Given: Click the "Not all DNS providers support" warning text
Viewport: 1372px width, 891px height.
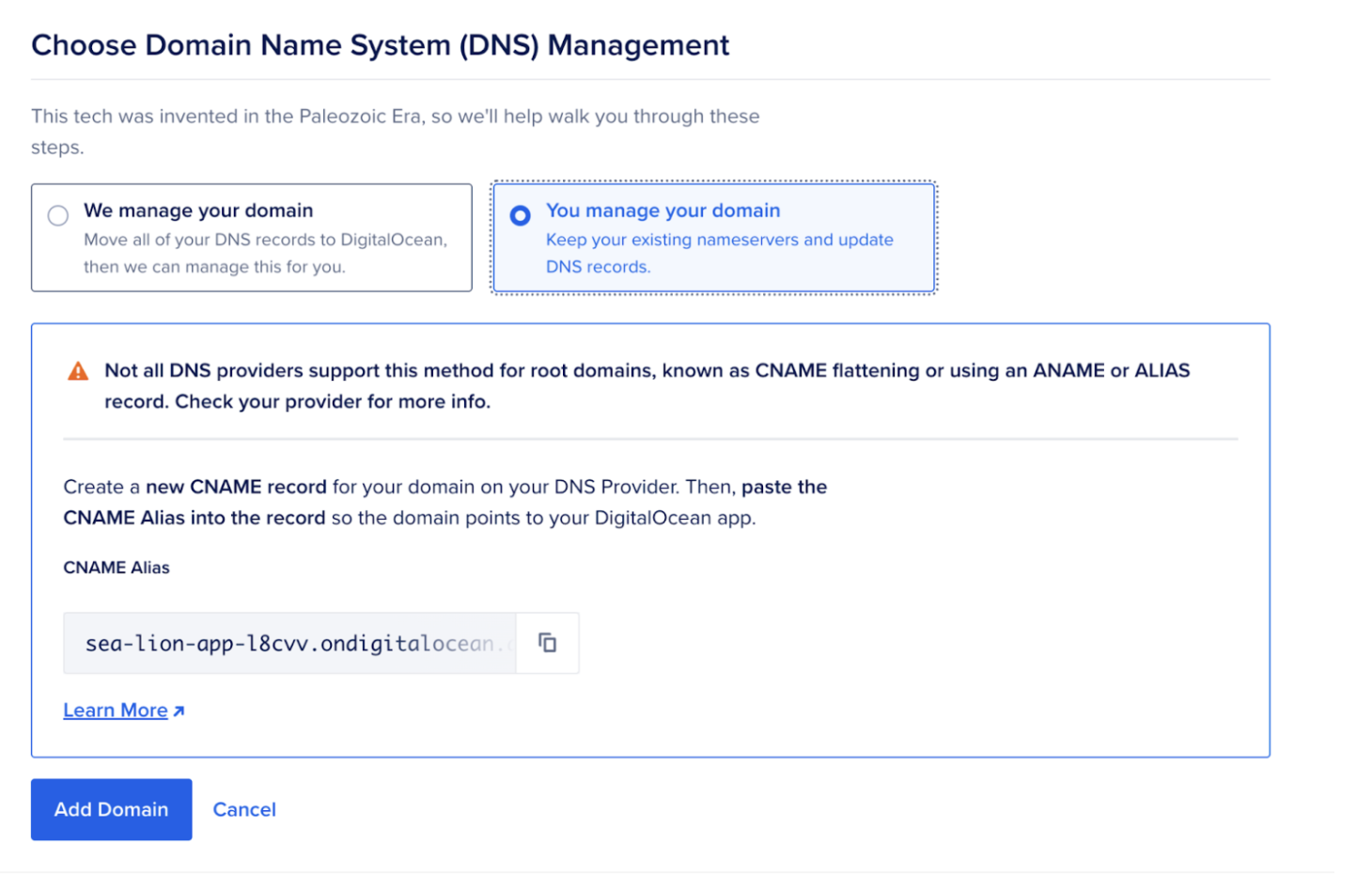Looking at the screenshot, I should click(647, 386).
